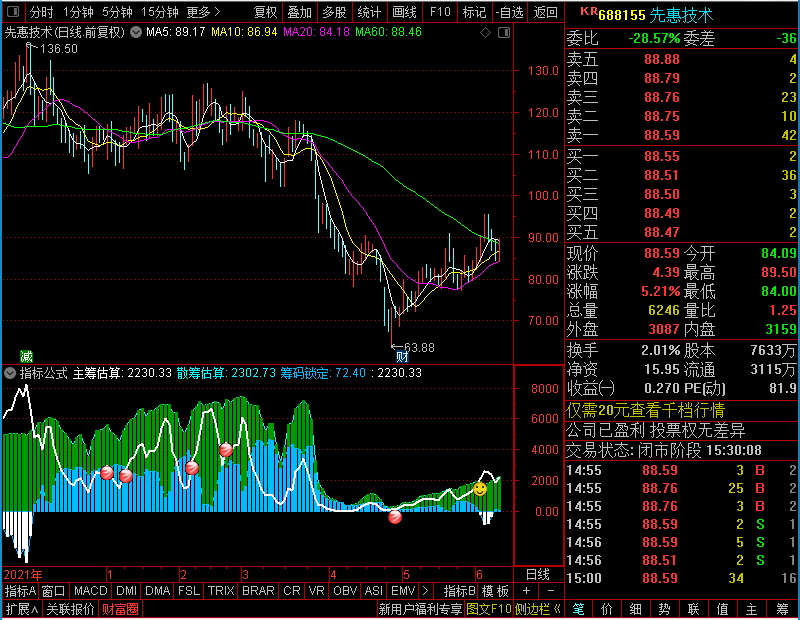Screen dimensions: 800x620
Task: Switch to 分时 intraday view
Action: 41,12
